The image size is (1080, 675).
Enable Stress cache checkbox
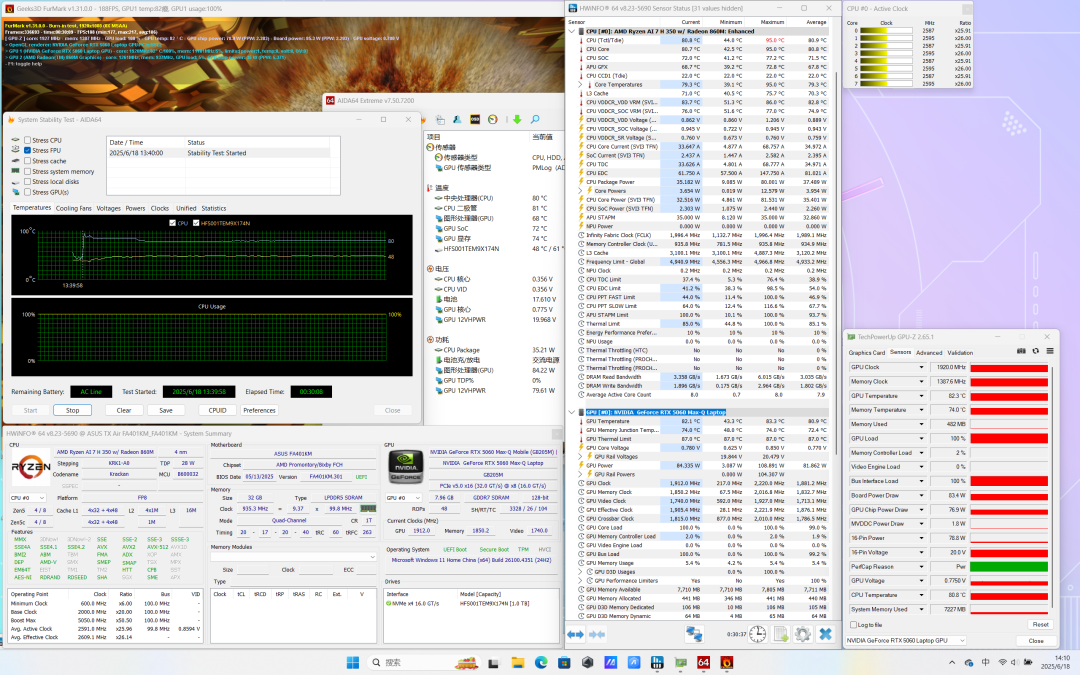pyautogui.click(x=28, y=161)
